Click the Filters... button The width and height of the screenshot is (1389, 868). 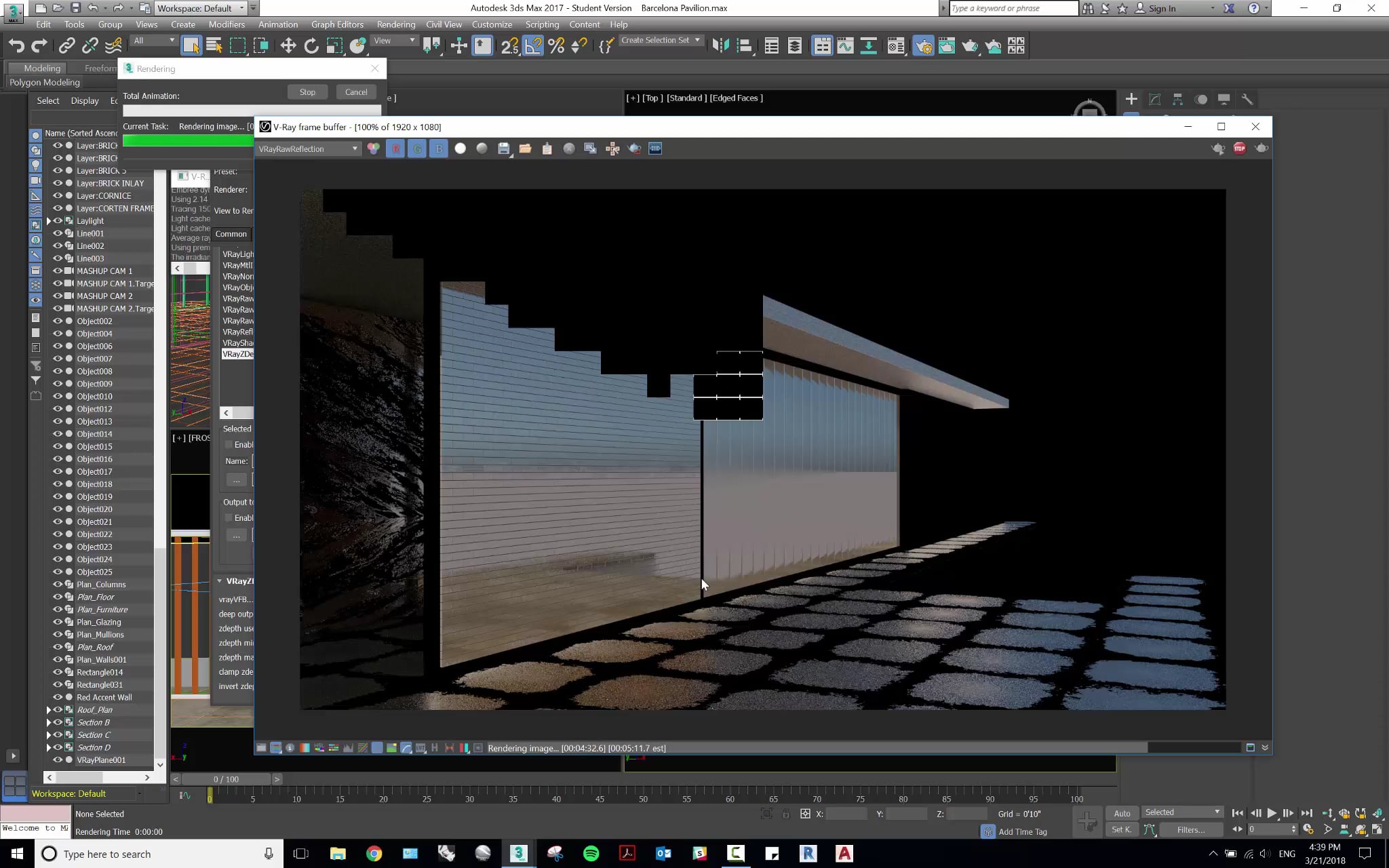click(x=1191, y=829)
